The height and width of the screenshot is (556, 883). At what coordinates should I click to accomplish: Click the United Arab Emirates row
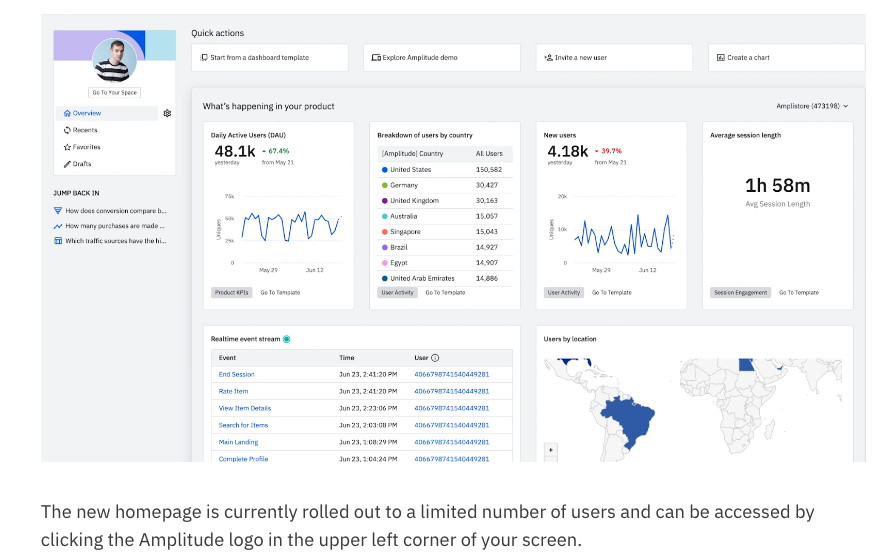coord(445,278)
